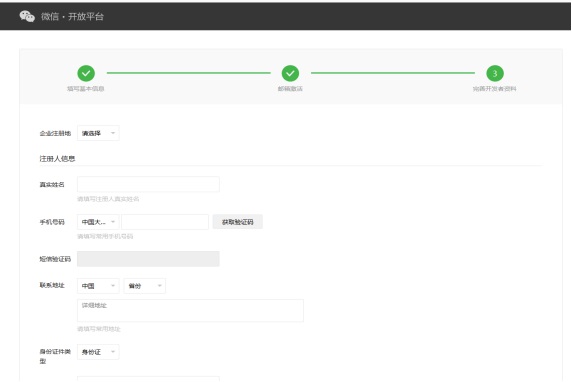Click the 获取验证码 button

[237, 222]
